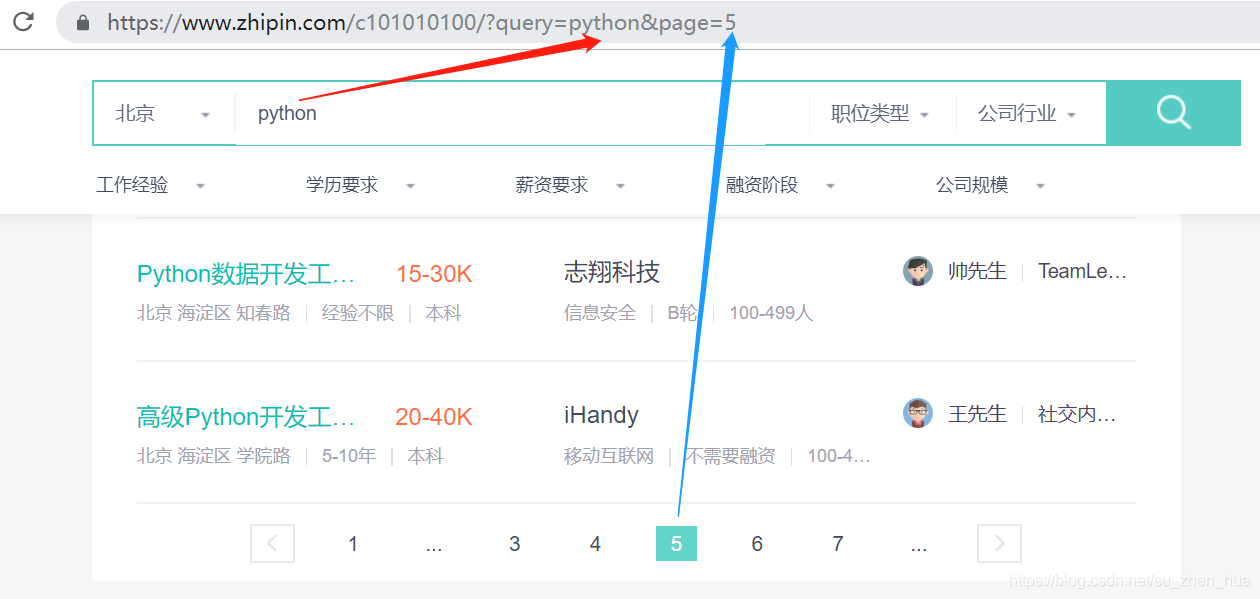Open the 学历要求 filter
1260x599 pixels.
click(361, 185)
